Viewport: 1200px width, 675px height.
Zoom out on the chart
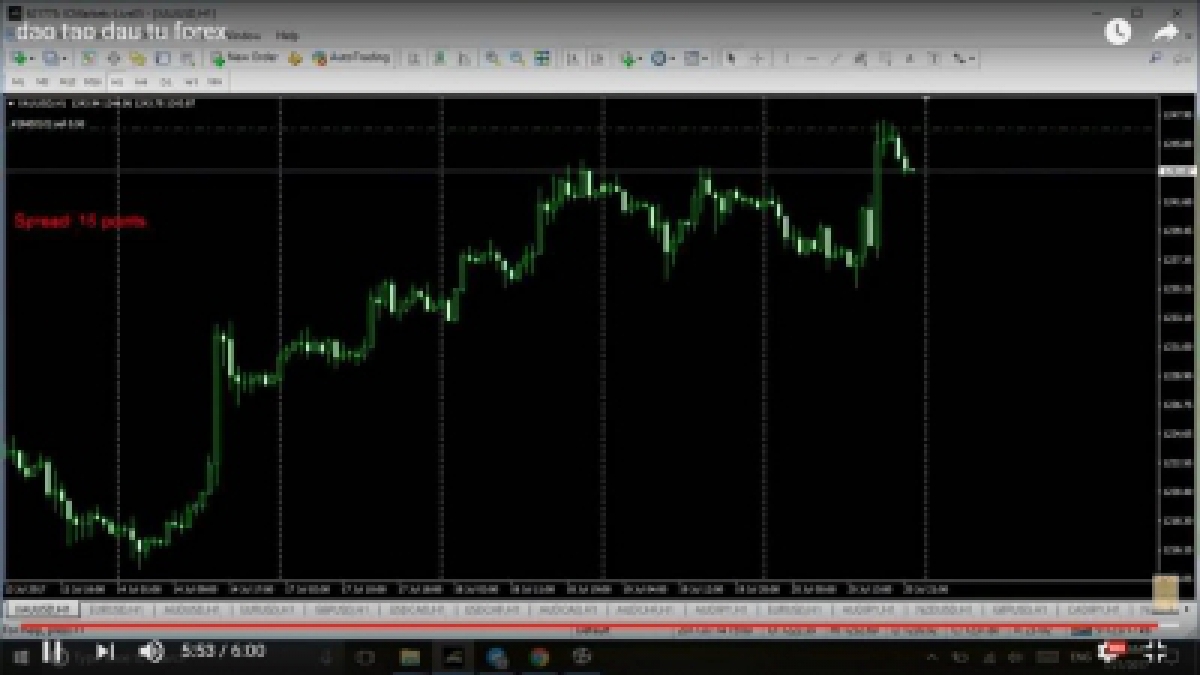(517, 59)
